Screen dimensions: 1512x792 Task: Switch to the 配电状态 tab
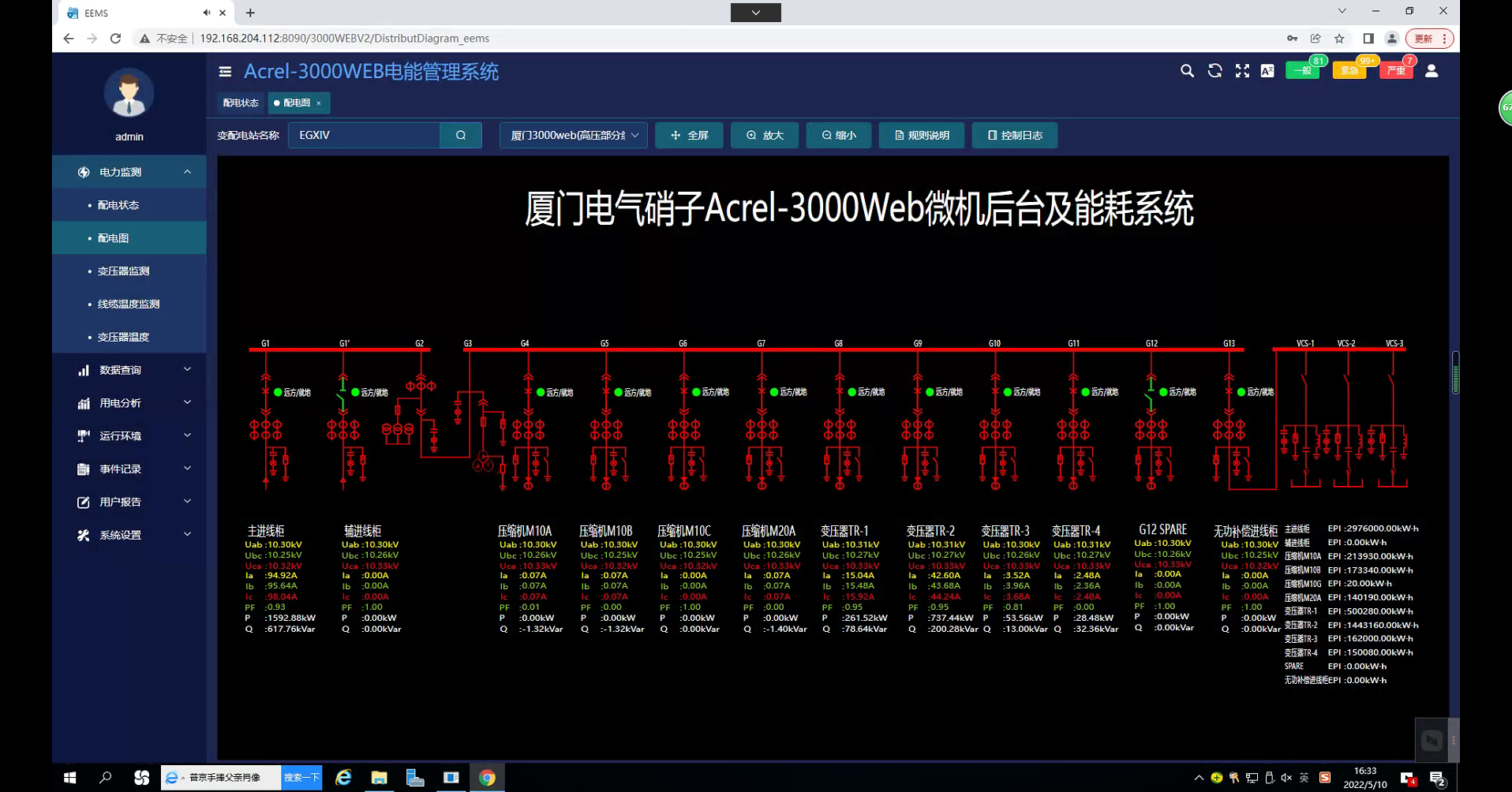pyautogui.click(x=241, y=103)
